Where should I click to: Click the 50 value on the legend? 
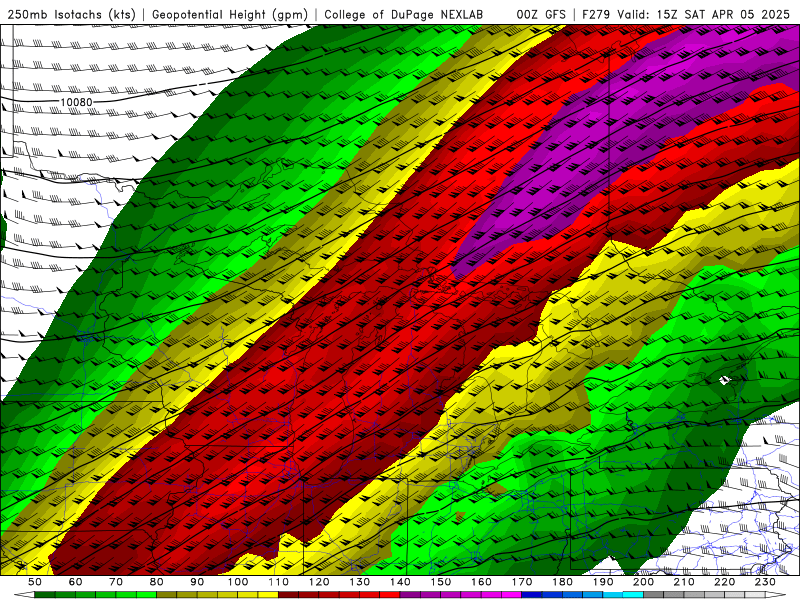pos(35,582)
